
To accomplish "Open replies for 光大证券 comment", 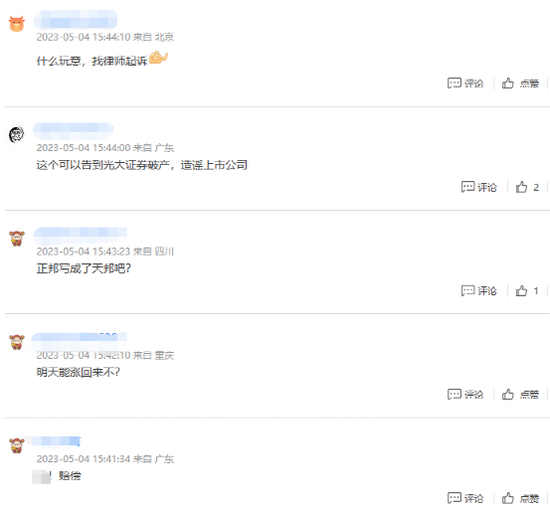I will [479, 187].
